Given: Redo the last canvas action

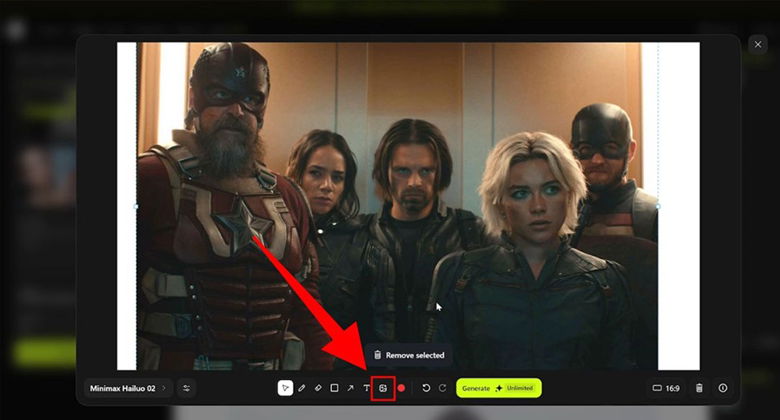Looking at the screenshot, I should (442, 388).
